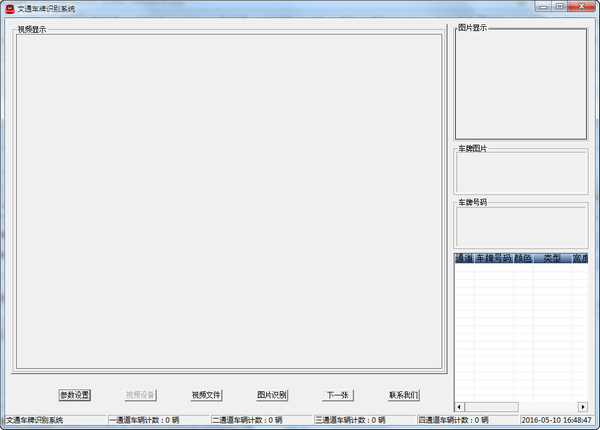Go to next image with 下一张
Viewport: 600px width, 430px height.
(337, 395)
